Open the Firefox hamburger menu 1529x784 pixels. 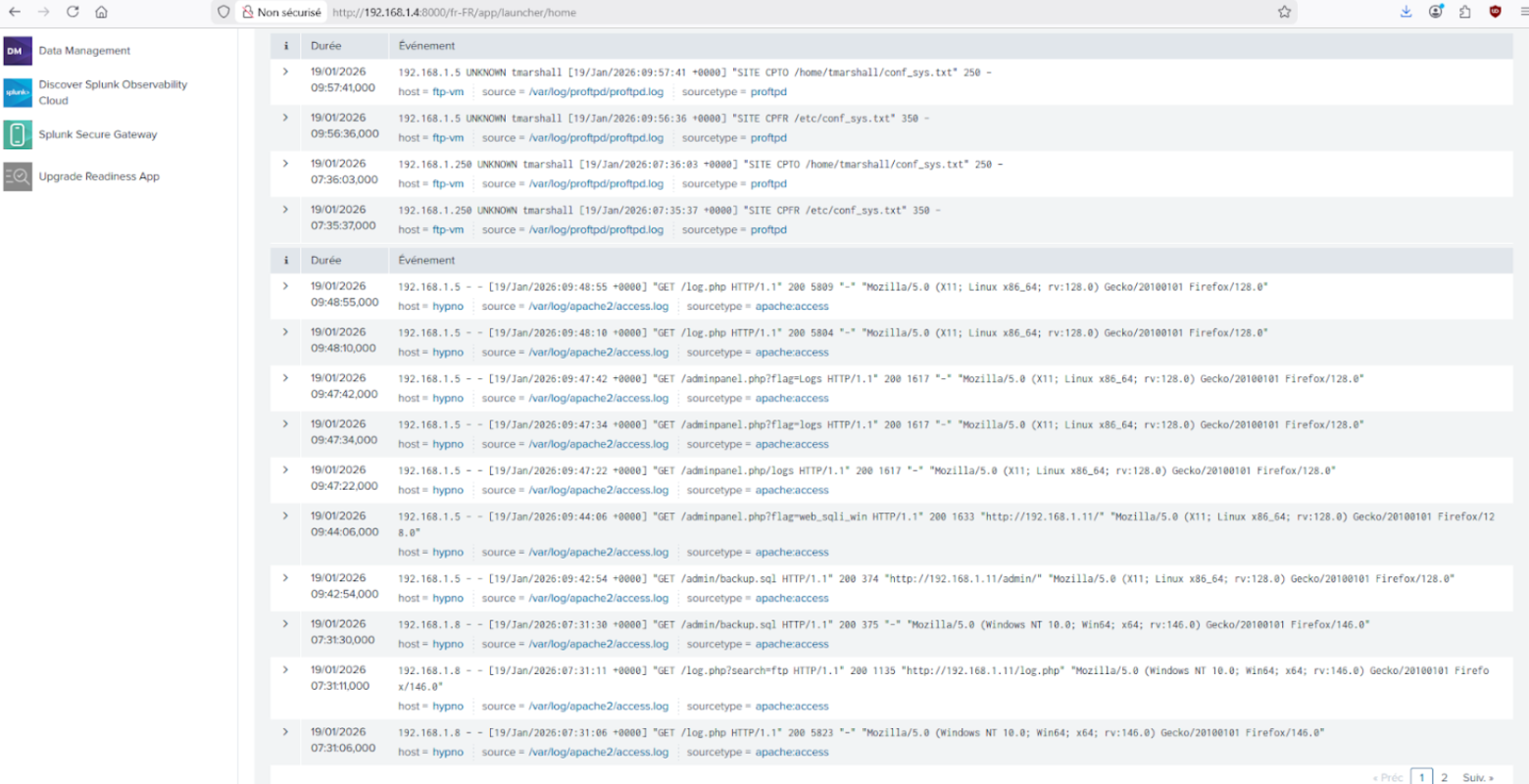1520,12
